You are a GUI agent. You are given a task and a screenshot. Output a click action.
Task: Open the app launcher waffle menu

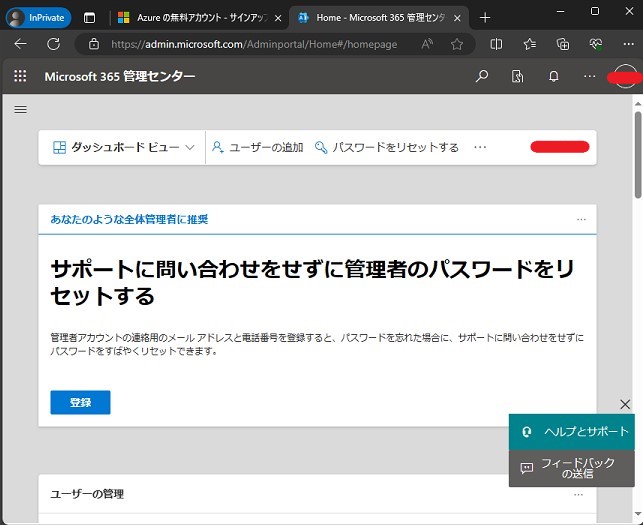tap(20, 76)
